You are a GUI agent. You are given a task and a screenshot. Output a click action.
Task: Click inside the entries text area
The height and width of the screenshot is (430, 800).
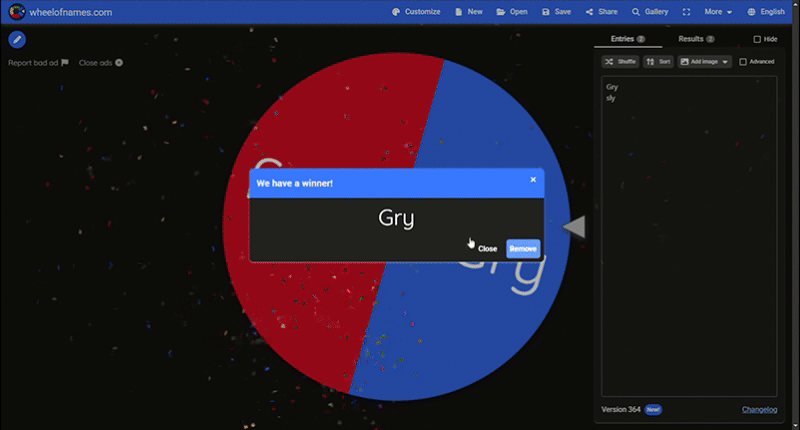coord(689,240)
